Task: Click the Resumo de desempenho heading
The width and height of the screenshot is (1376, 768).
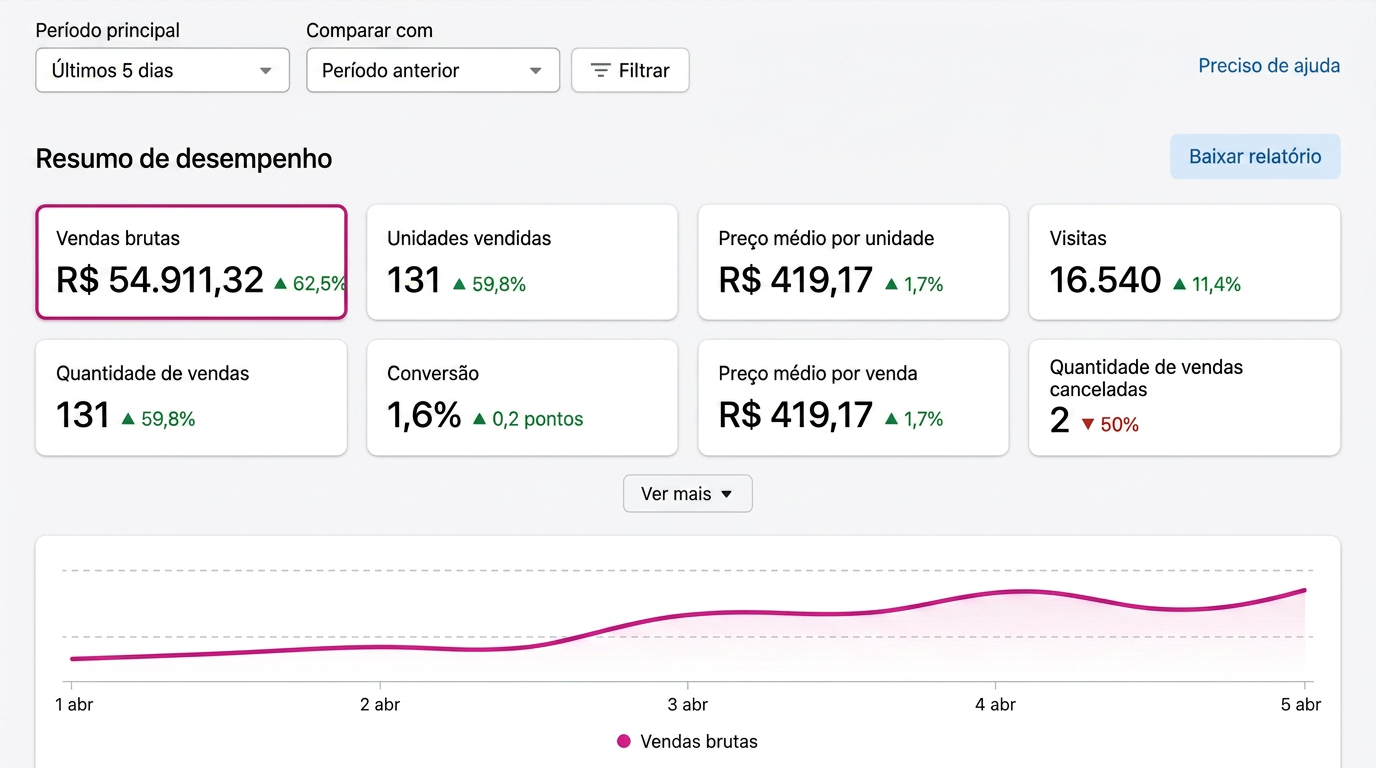Action: coord(184,159)
